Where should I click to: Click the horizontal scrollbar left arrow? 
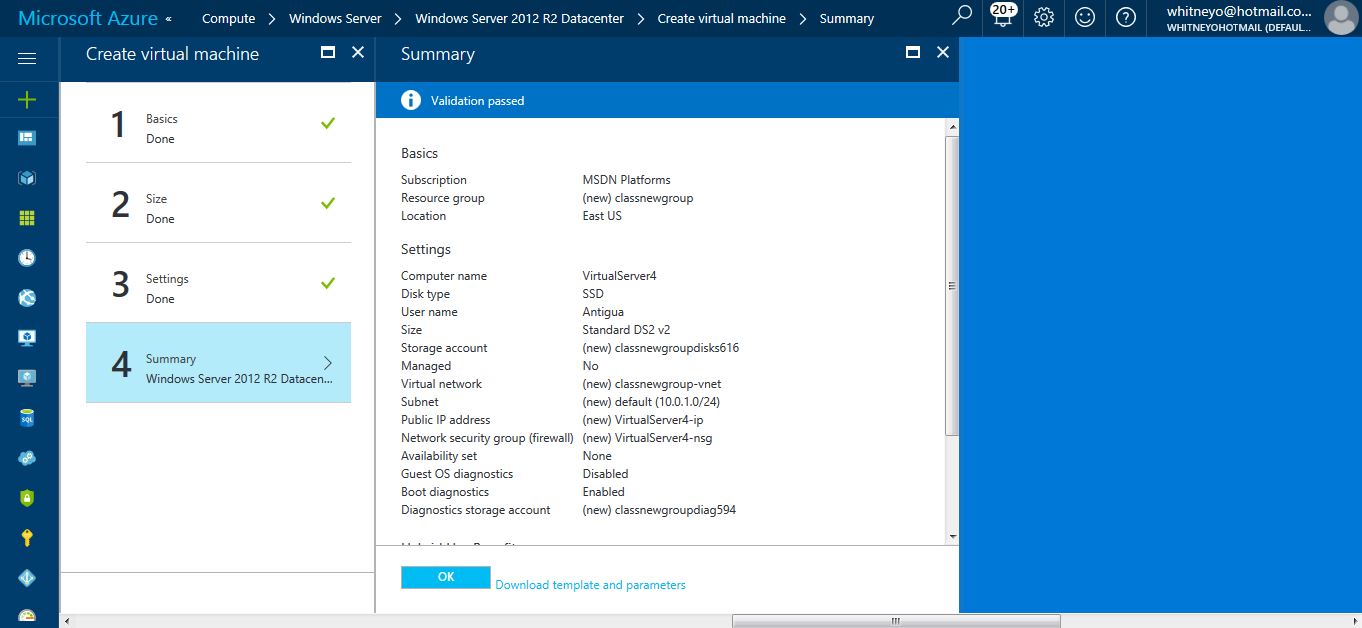[67, 621]
